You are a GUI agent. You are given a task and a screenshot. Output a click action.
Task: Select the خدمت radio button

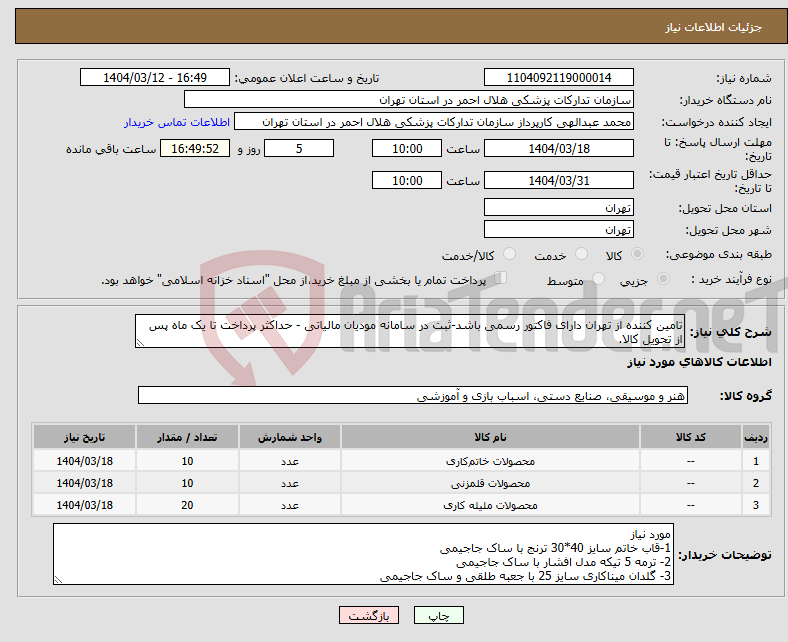(581, 254)
